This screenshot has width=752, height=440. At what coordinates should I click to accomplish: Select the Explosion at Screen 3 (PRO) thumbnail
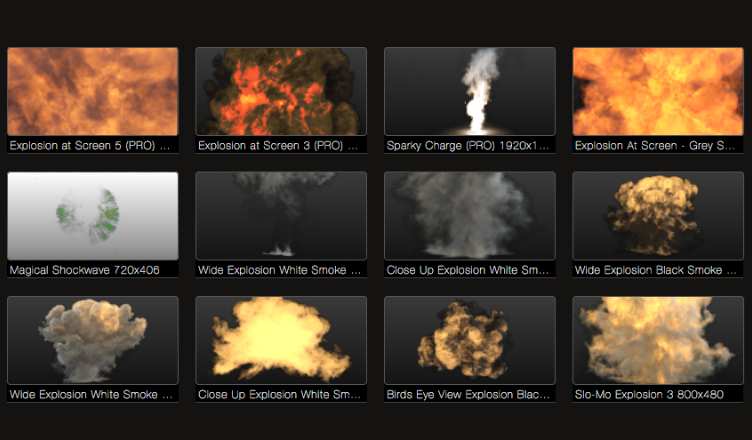pos(281,91)
